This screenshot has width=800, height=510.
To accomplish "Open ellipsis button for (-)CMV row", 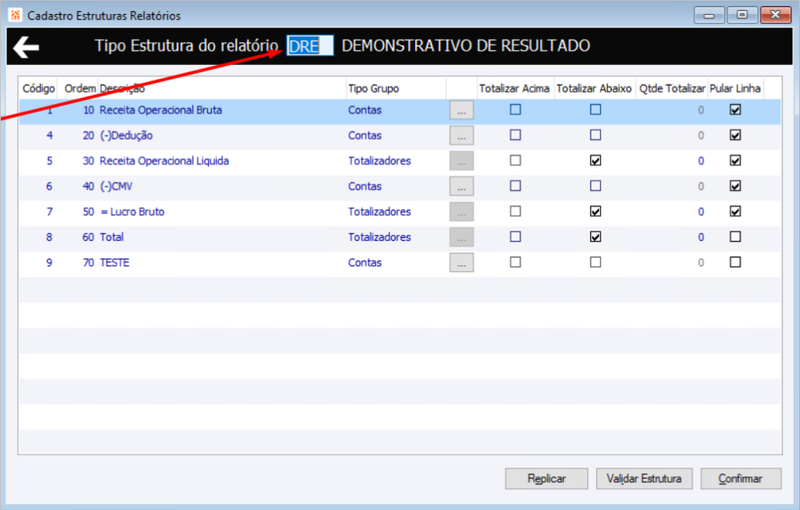I will pos(461,186).
